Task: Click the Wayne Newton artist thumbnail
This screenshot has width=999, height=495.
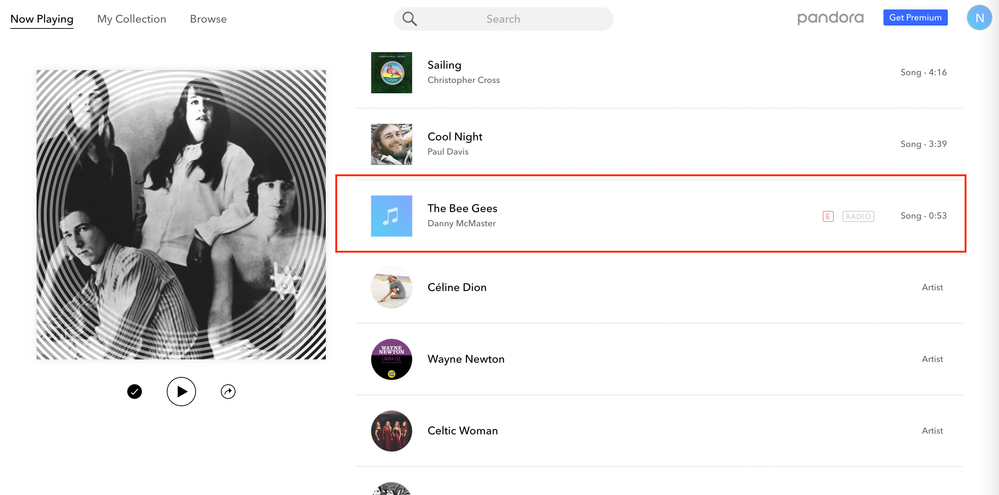Action: pyautogui.click(x=391, y=359)
